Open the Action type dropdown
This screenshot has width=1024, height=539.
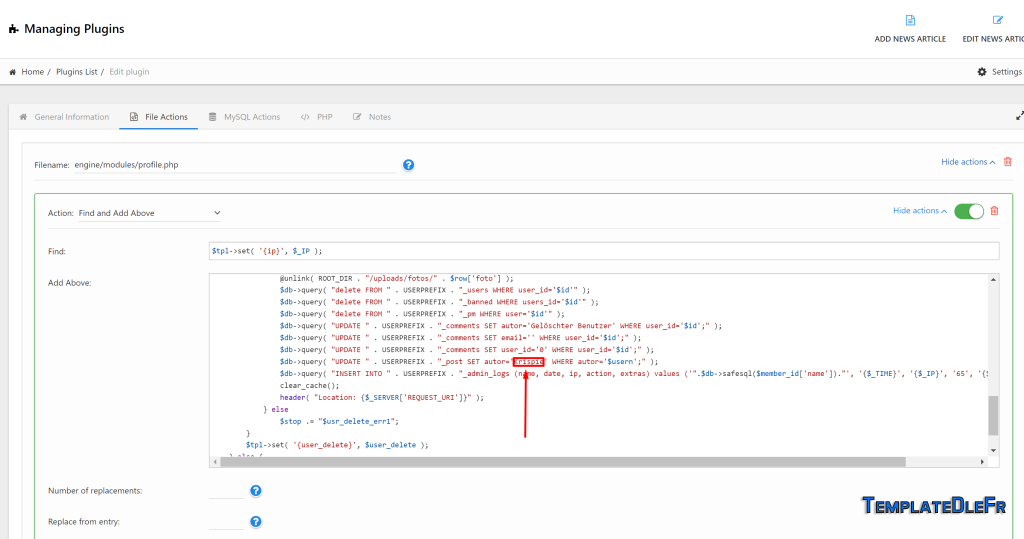click(150, 213)
